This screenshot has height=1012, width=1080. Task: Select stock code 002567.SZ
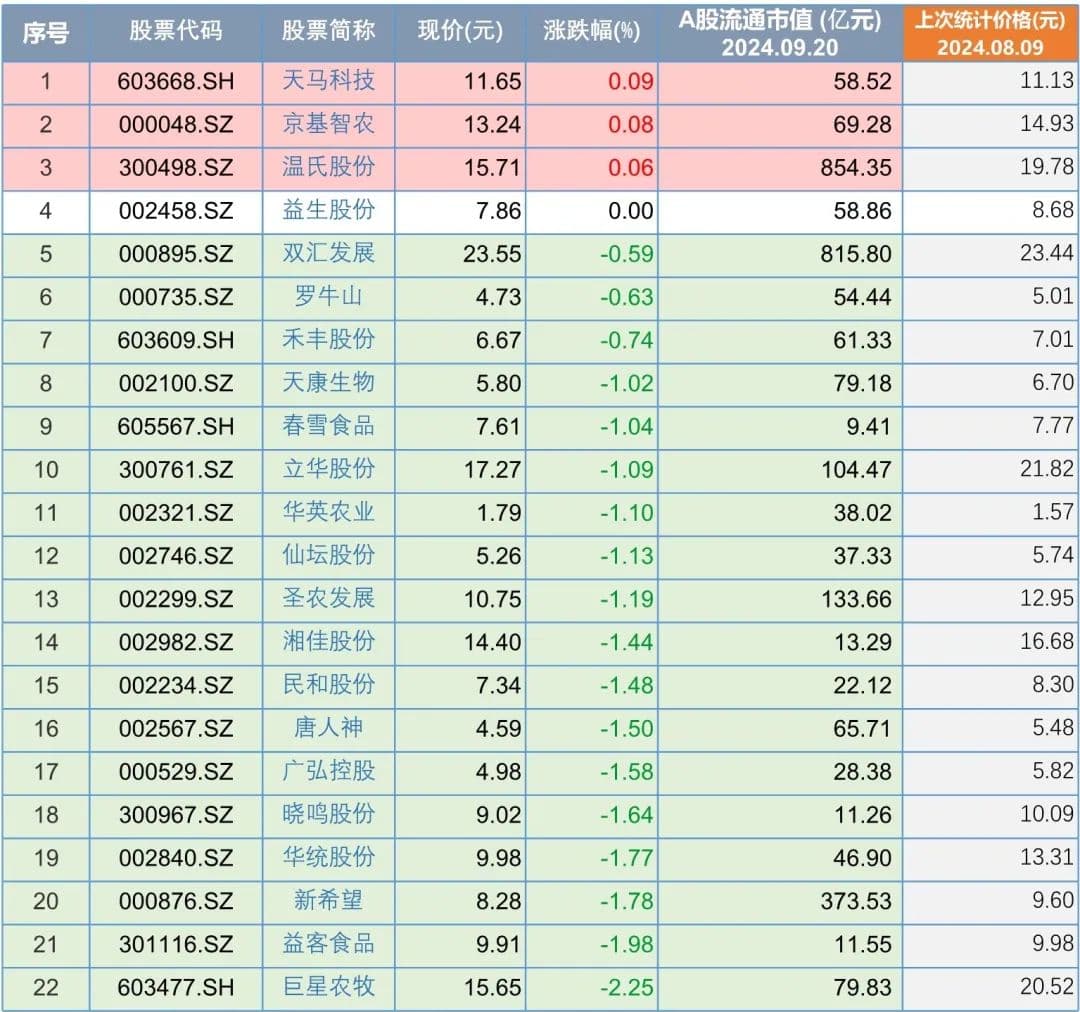(176, 729)
